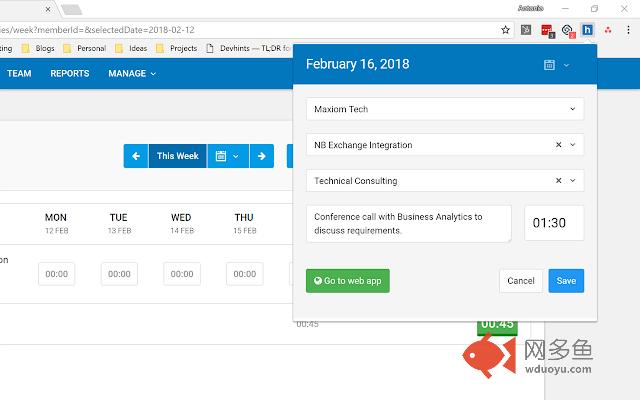Click the This Week button
Image resolution: width=640 pixels, height=400 pixels.
178,156
